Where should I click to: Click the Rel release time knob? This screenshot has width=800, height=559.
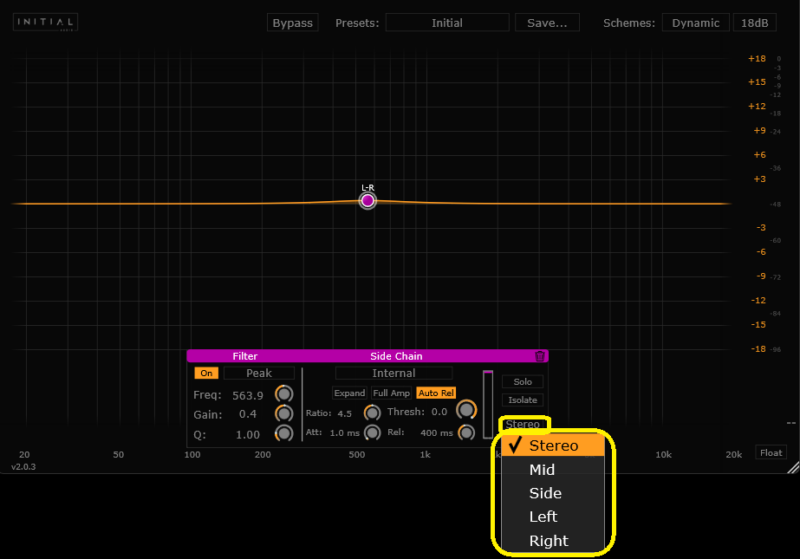[466, 432]
